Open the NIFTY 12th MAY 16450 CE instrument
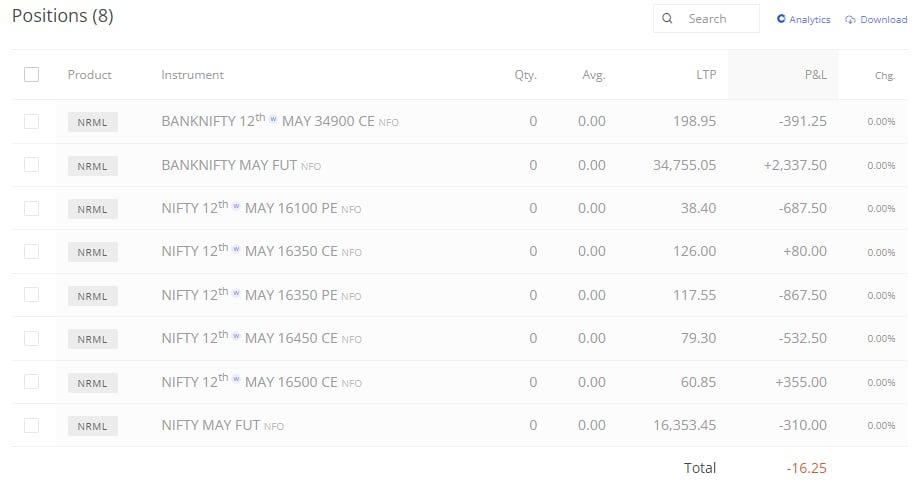This screenshot has height=488, width=919. click(x=261, y=338)
